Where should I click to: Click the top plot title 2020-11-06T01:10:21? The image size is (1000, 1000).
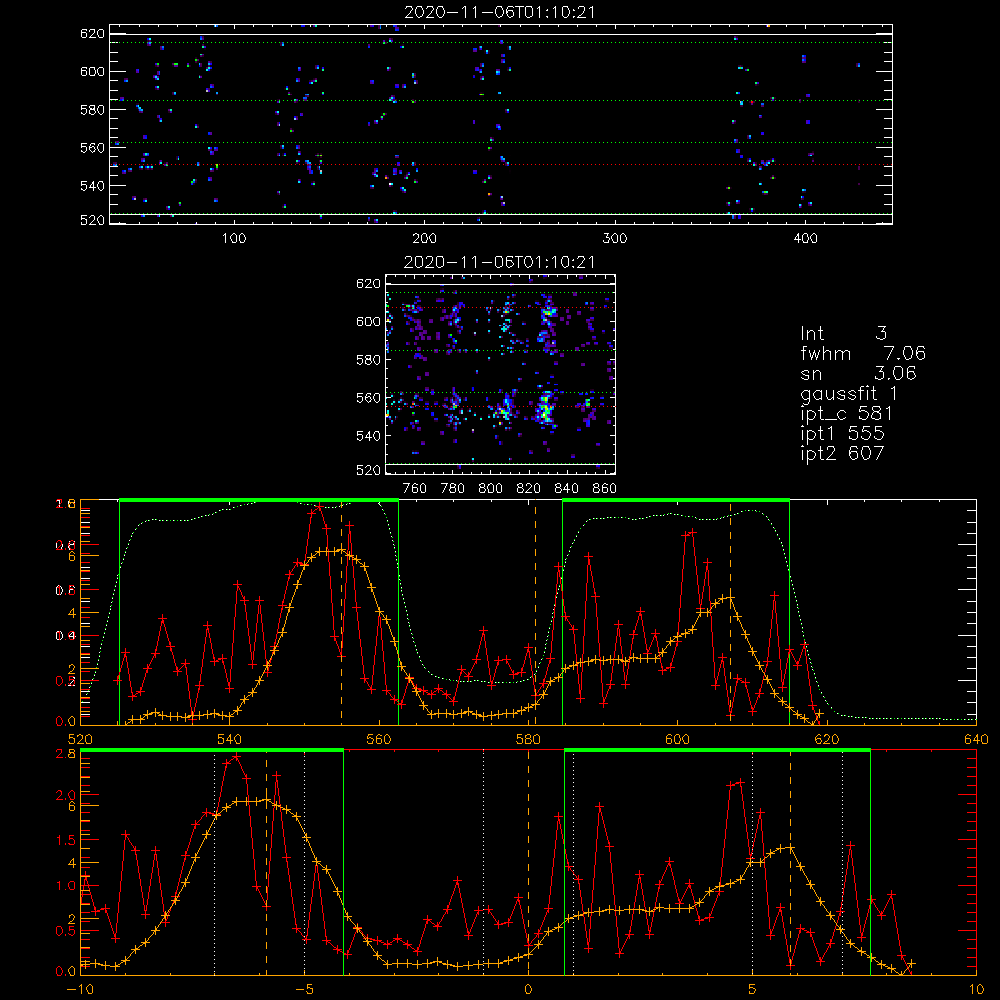click(500, 12)
